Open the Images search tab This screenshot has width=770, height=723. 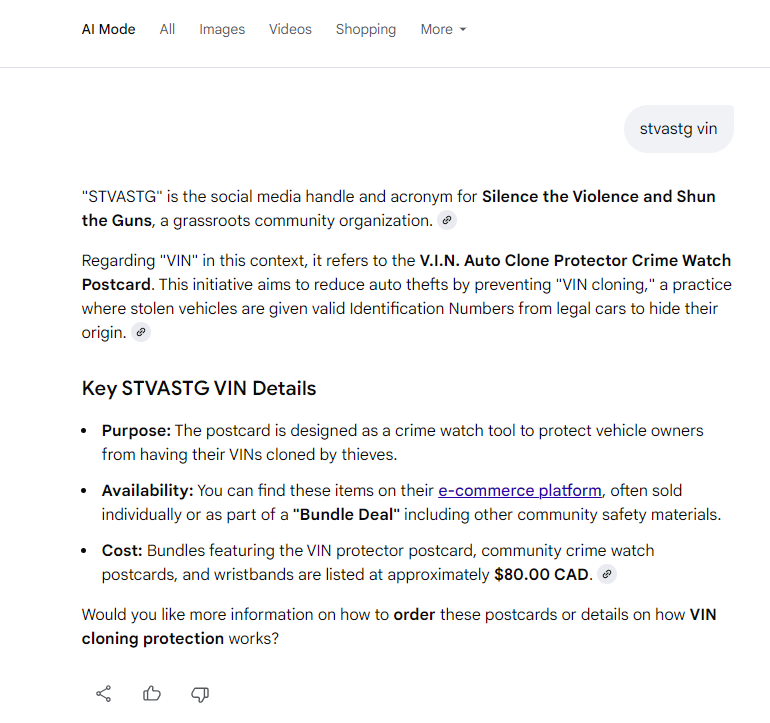point(222,29)
